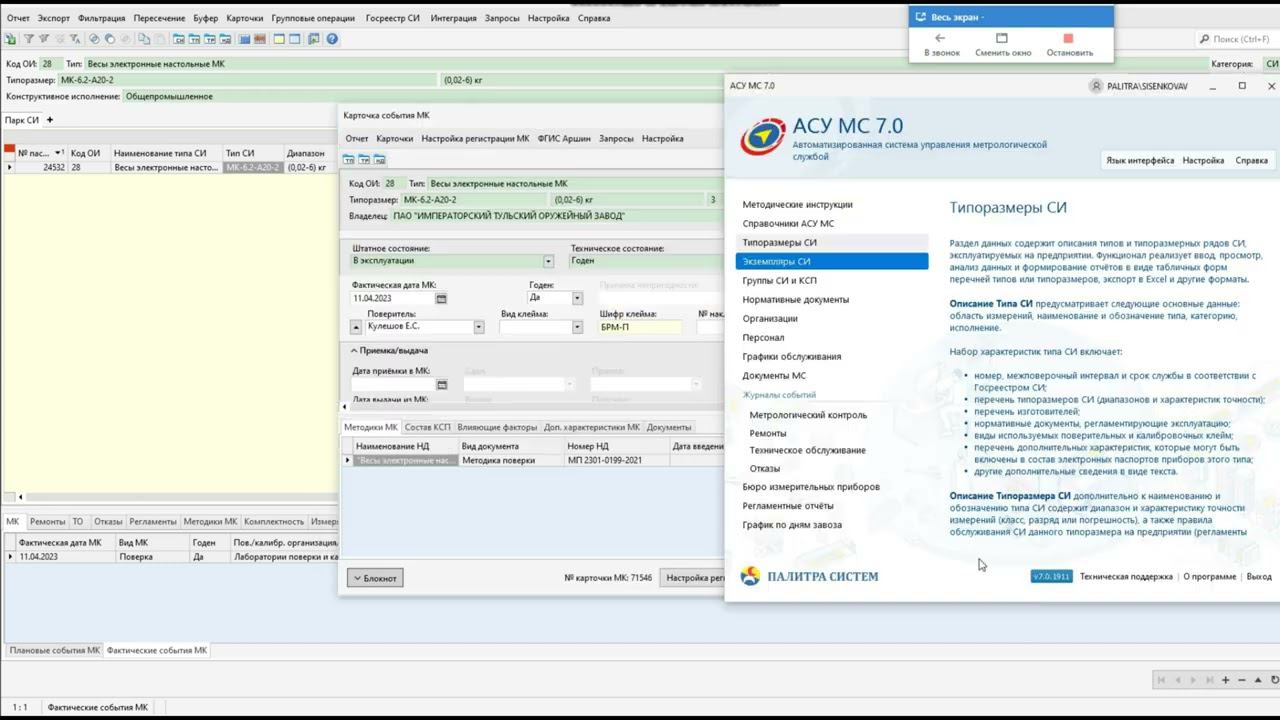Screen dimensions: 1280x720
Task: Click the Шифр клейма field with БРМ-П
Action: [x=640, y=327]
